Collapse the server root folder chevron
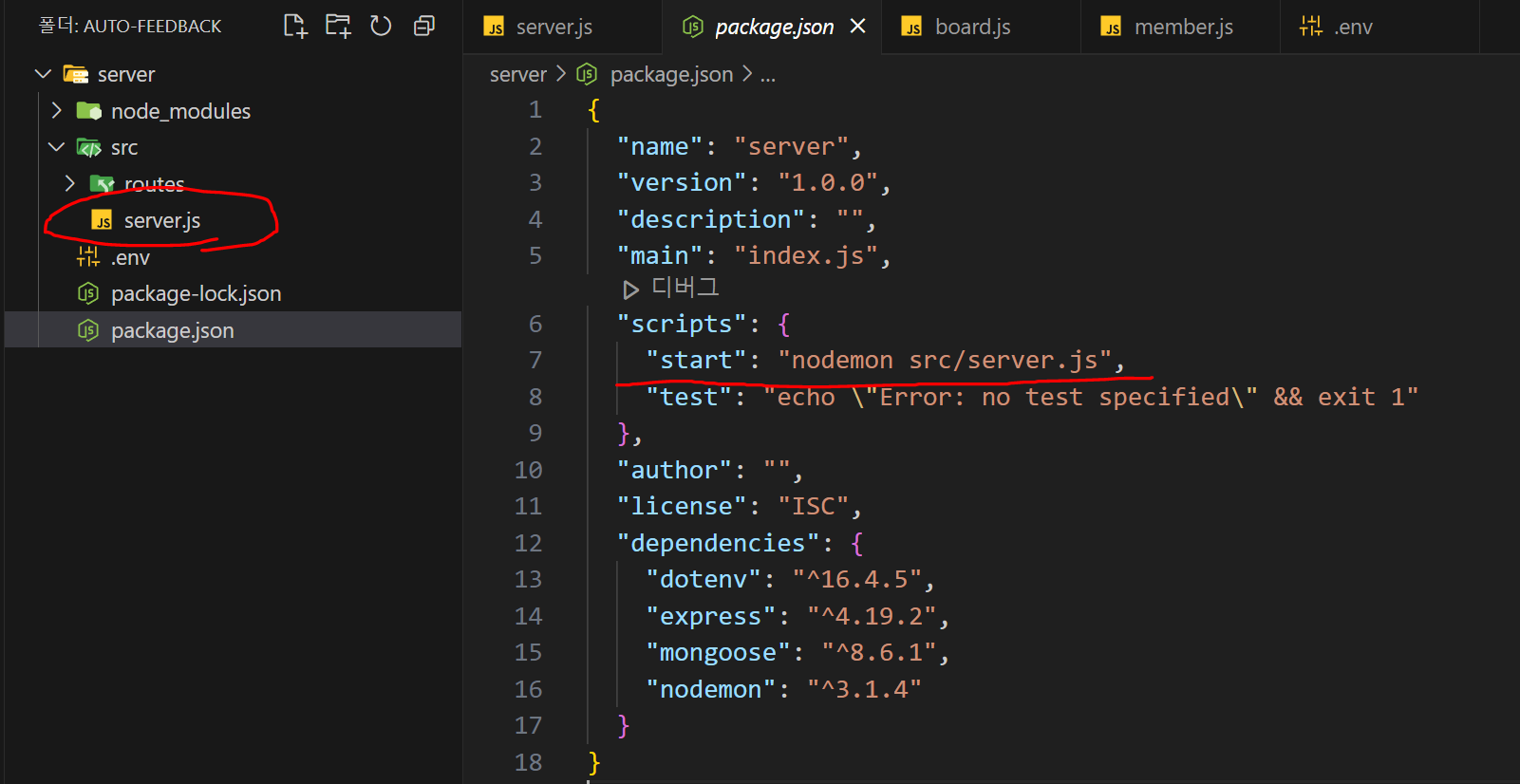The image size is (1520, 784). 43,74
